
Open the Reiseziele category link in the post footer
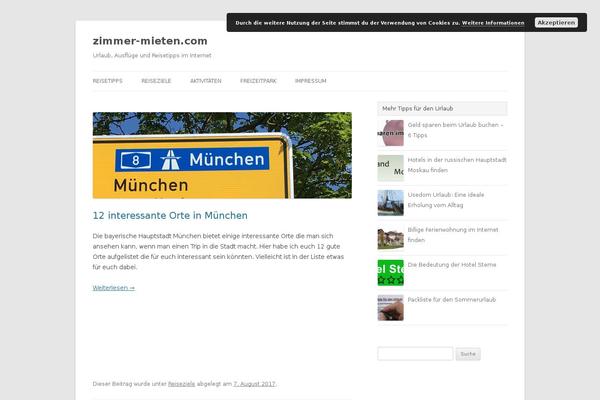[181, 384]
